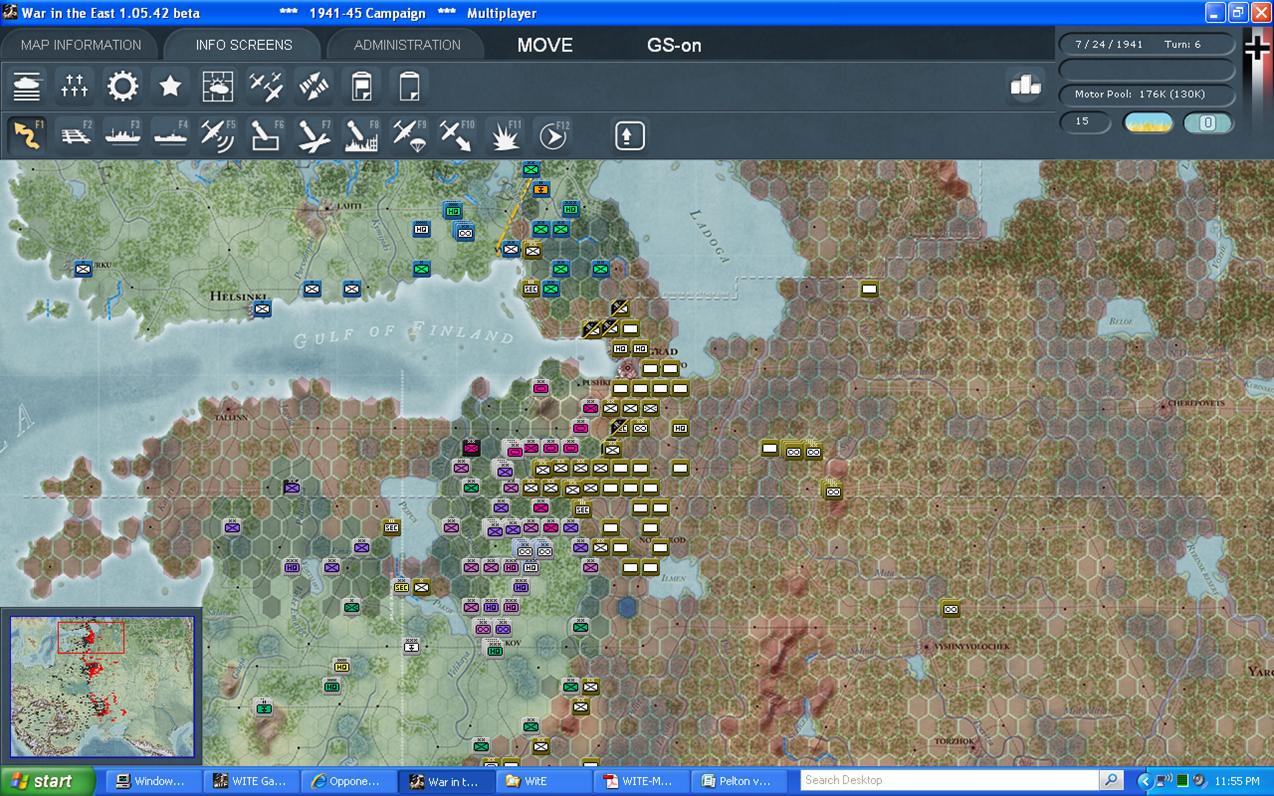Click the 15 value field
The height and width of the screenshot is (796, 1274).
pyautogui.click(x=1085, y=122)
